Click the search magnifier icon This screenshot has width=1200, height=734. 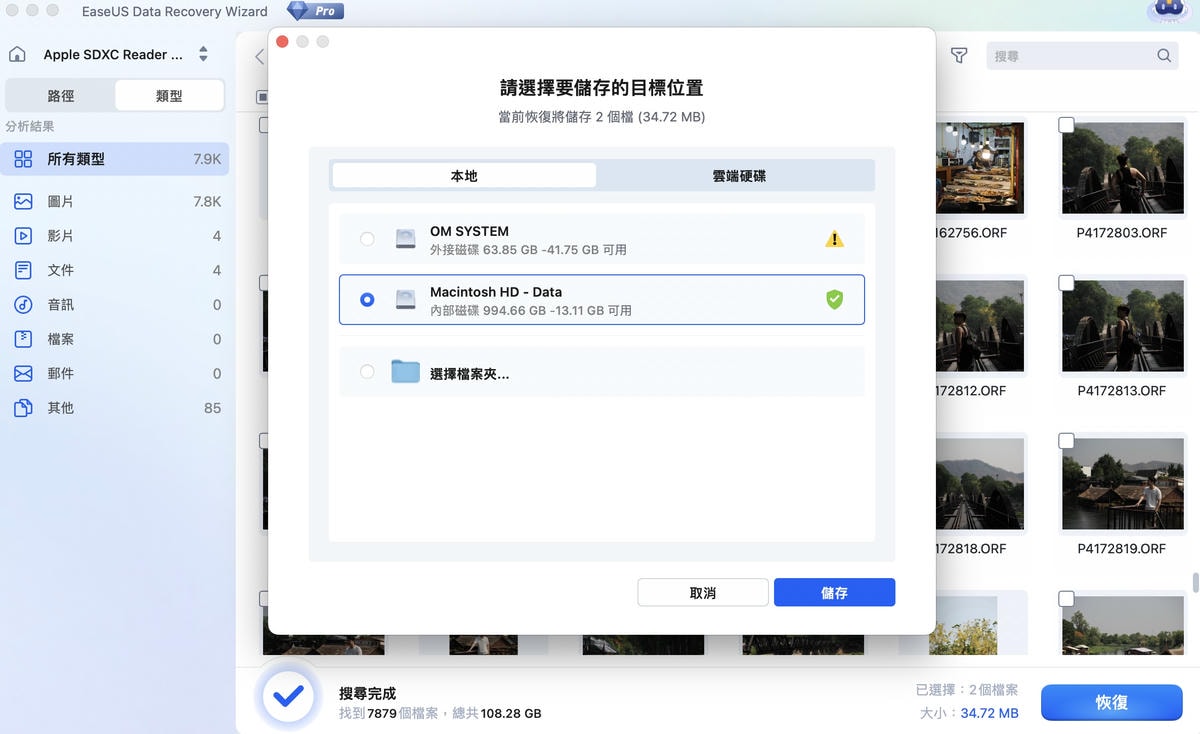tap(1164, 56)
